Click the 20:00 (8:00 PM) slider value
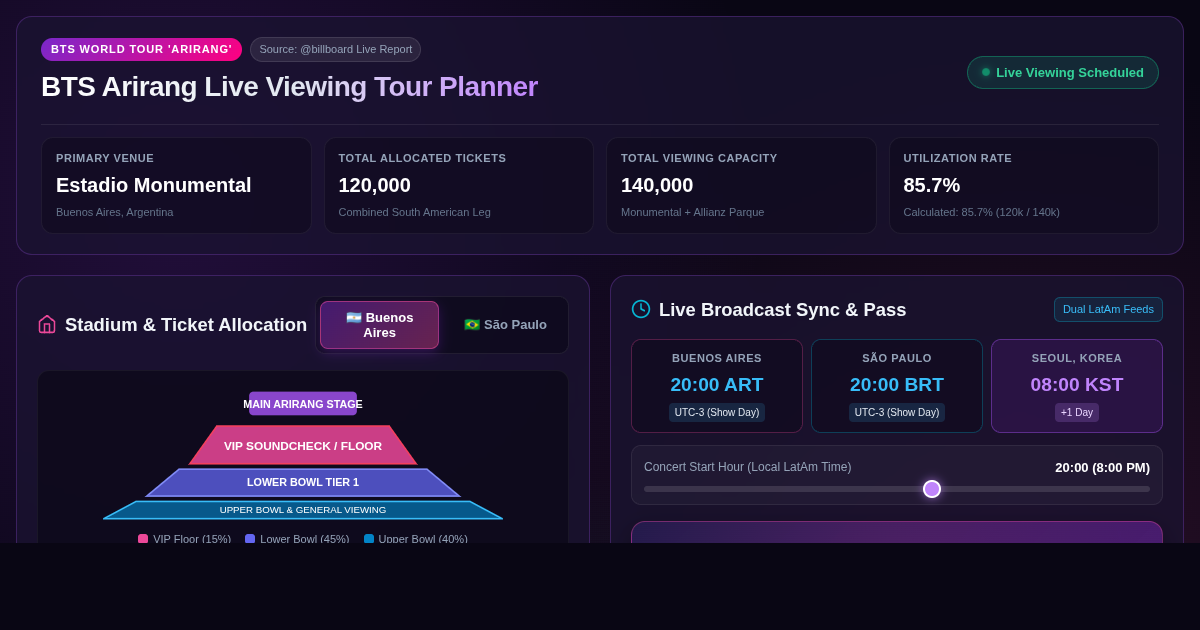This screenshot has width=1200, height=630. point(1102,467)
